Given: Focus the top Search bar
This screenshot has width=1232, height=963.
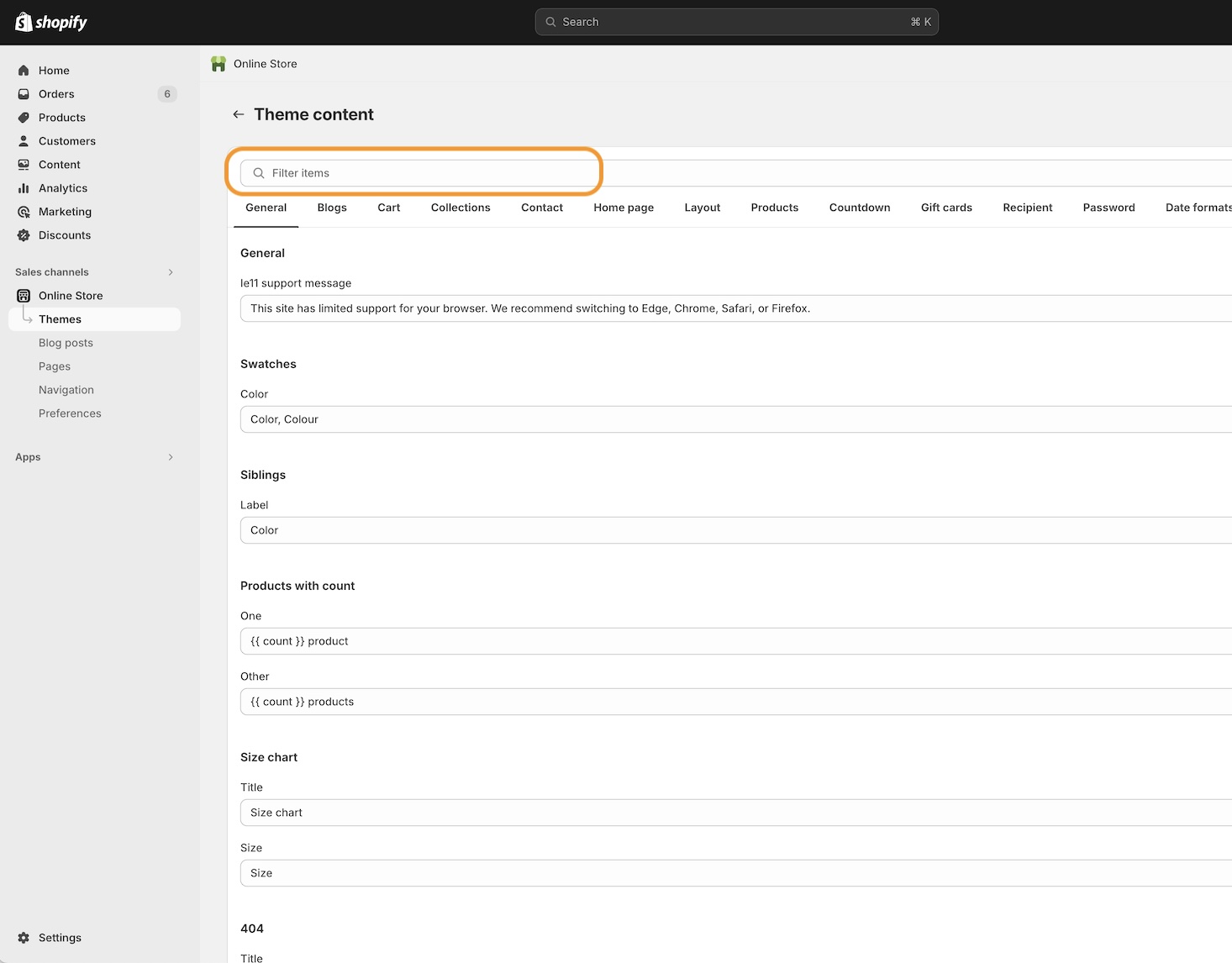Looking at the screenshot, I should click(736, 22).
